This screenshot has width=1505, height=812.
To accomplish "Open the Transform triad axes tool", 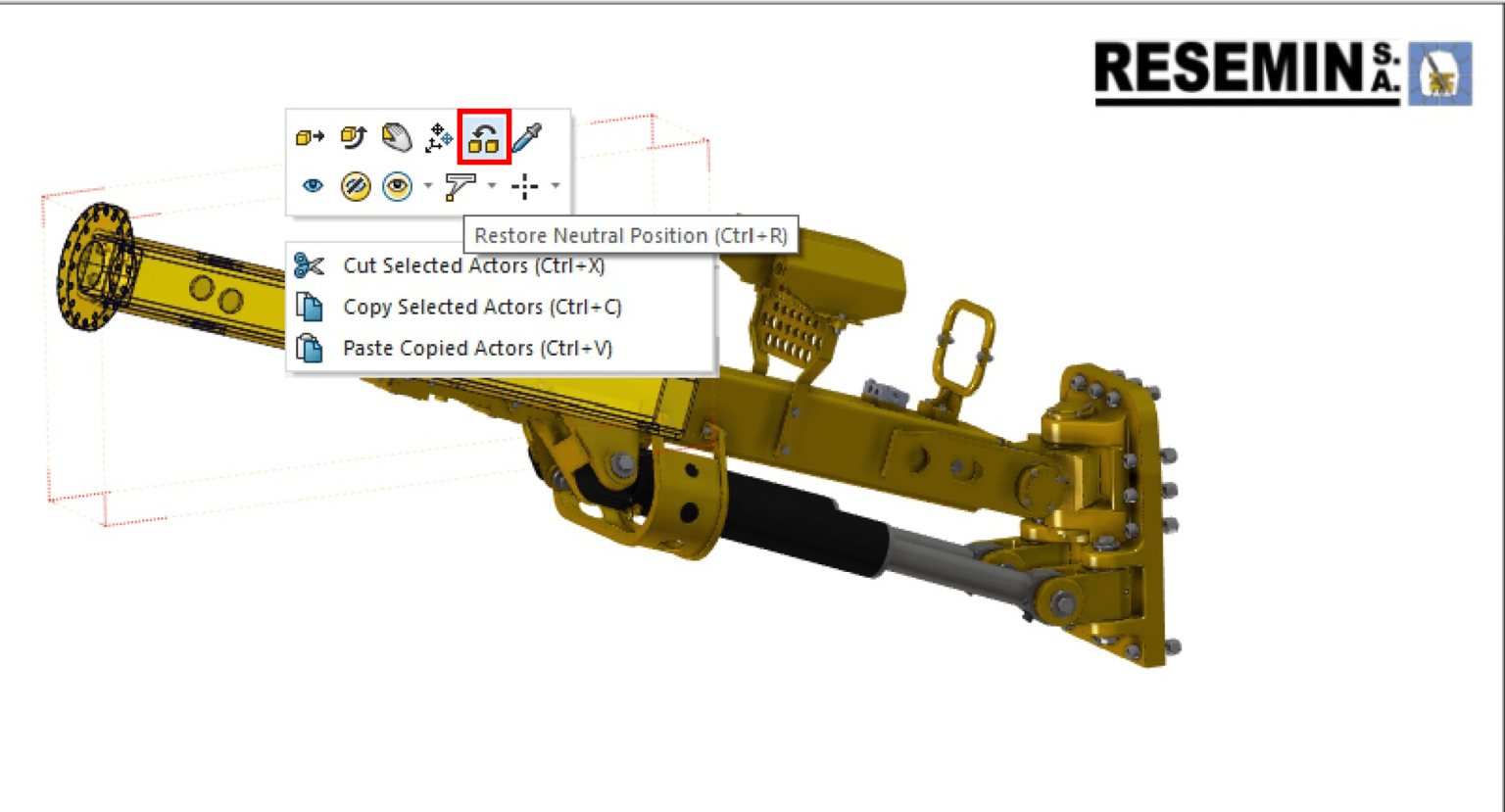I will 438,138.
